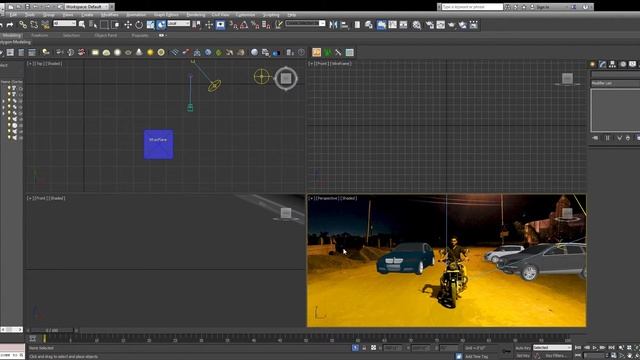The image size is (640, 360).
Task: Click the Use Pivot Point Center icon
Action: [x=196, y=25]
